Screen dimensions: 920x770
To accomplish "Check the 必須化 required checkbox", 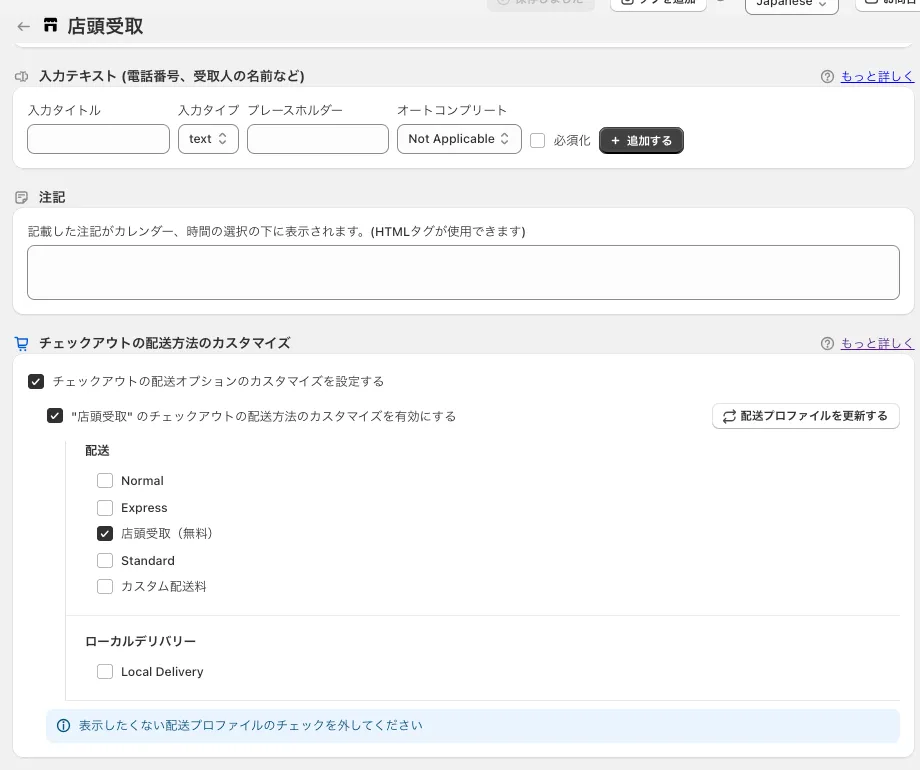I will coord(538,140).
